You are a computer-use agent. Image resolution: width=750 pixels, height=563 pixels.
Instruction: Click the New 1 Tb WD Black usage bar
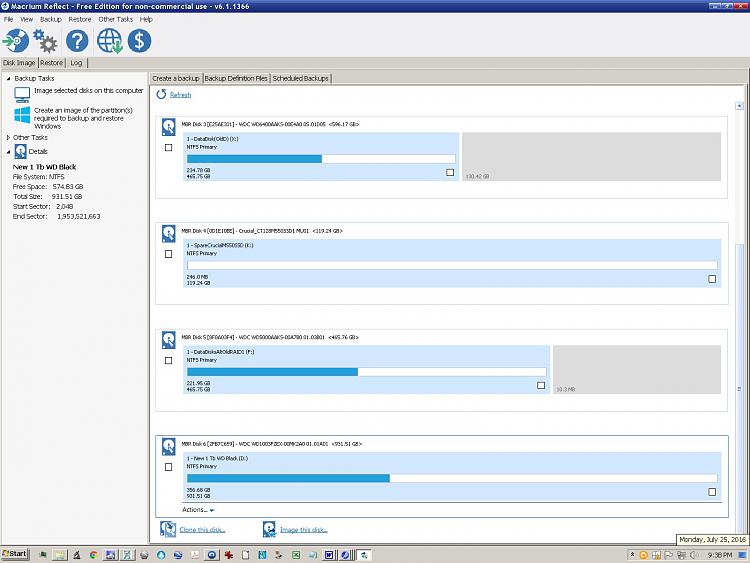(x=452, y=478)
